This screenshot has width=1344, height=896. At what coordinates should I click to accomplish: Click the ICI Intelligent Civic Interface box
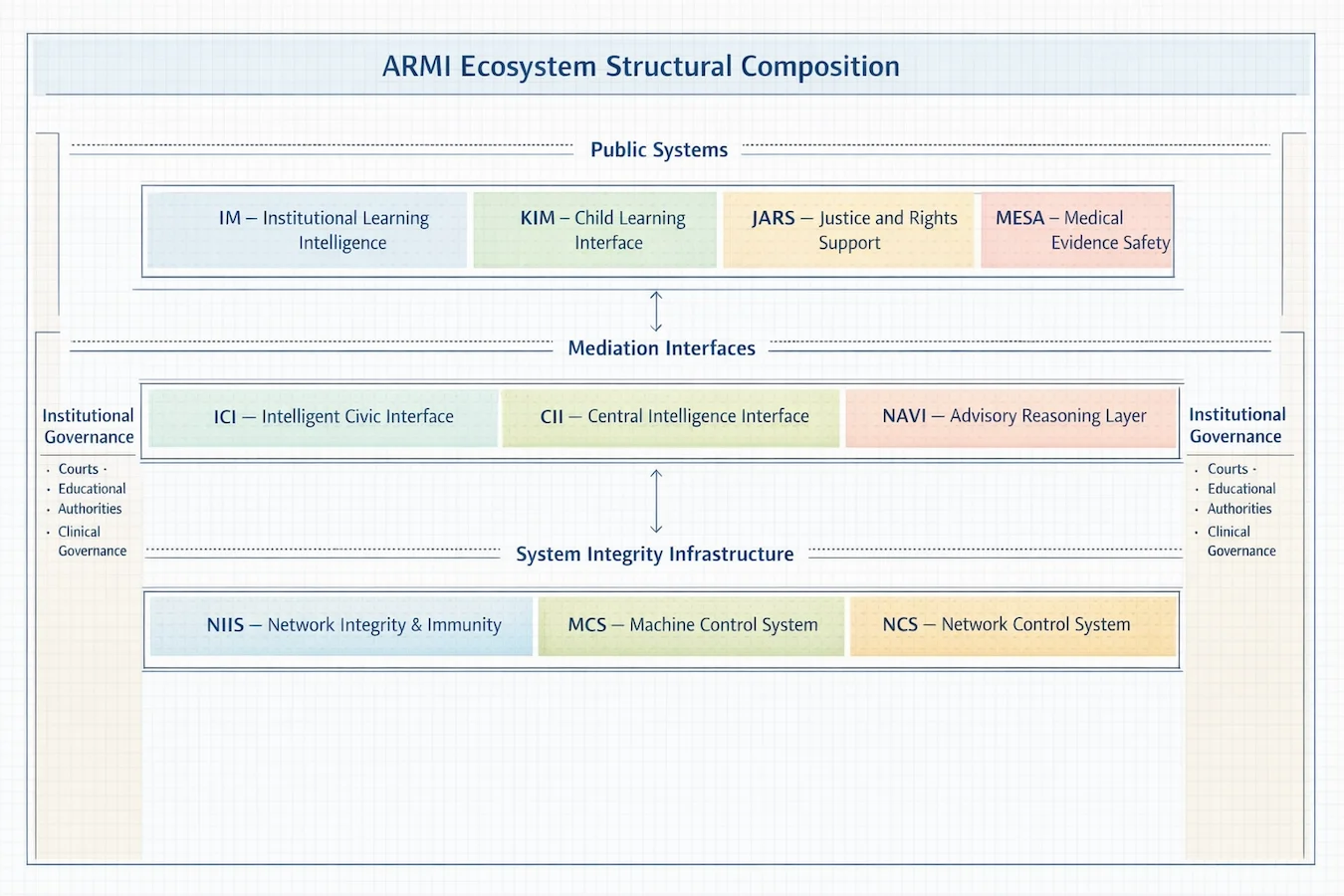tap(324, 417)
